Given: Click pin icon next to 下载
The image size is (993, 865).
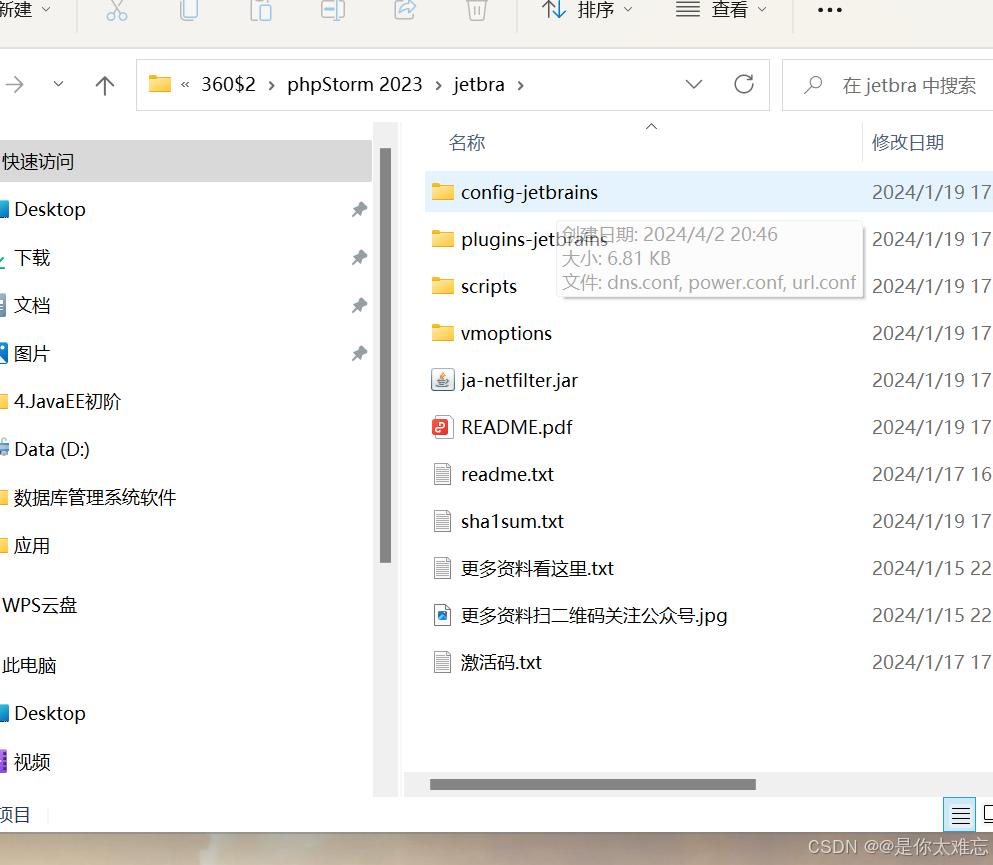Looking at the screenshot, I should (359, 258).
